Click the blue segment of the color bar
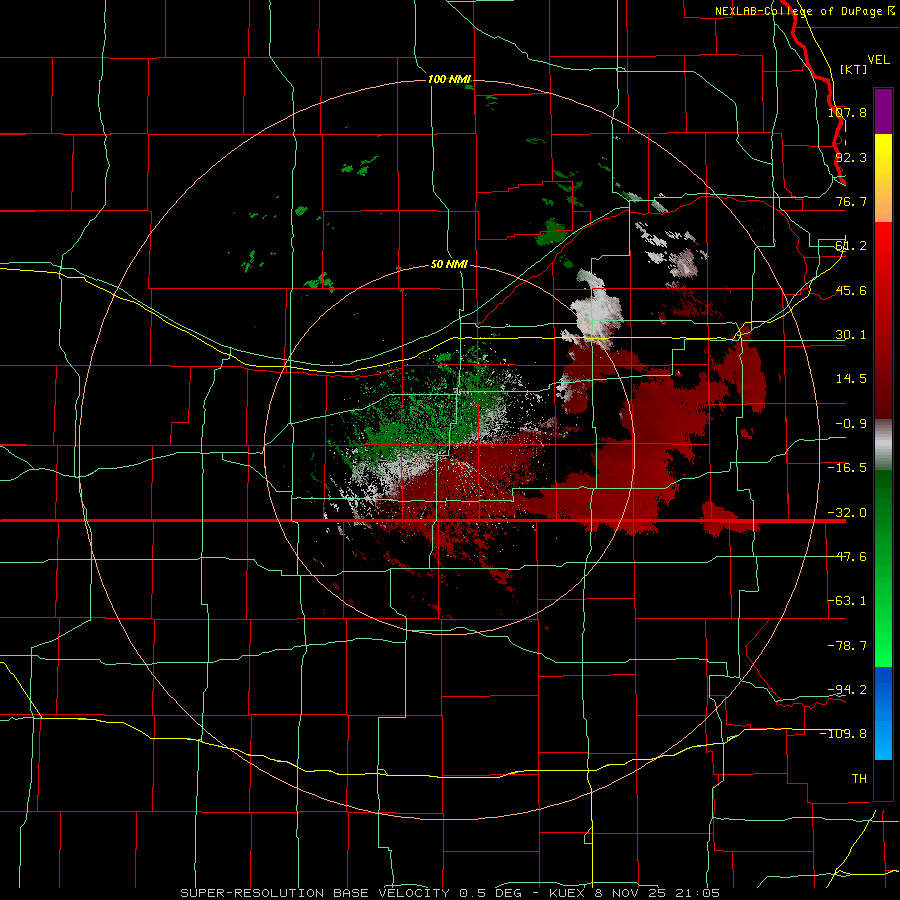Image resolution: width=900 pixels, height=900 pixels. tap(883, 713)
